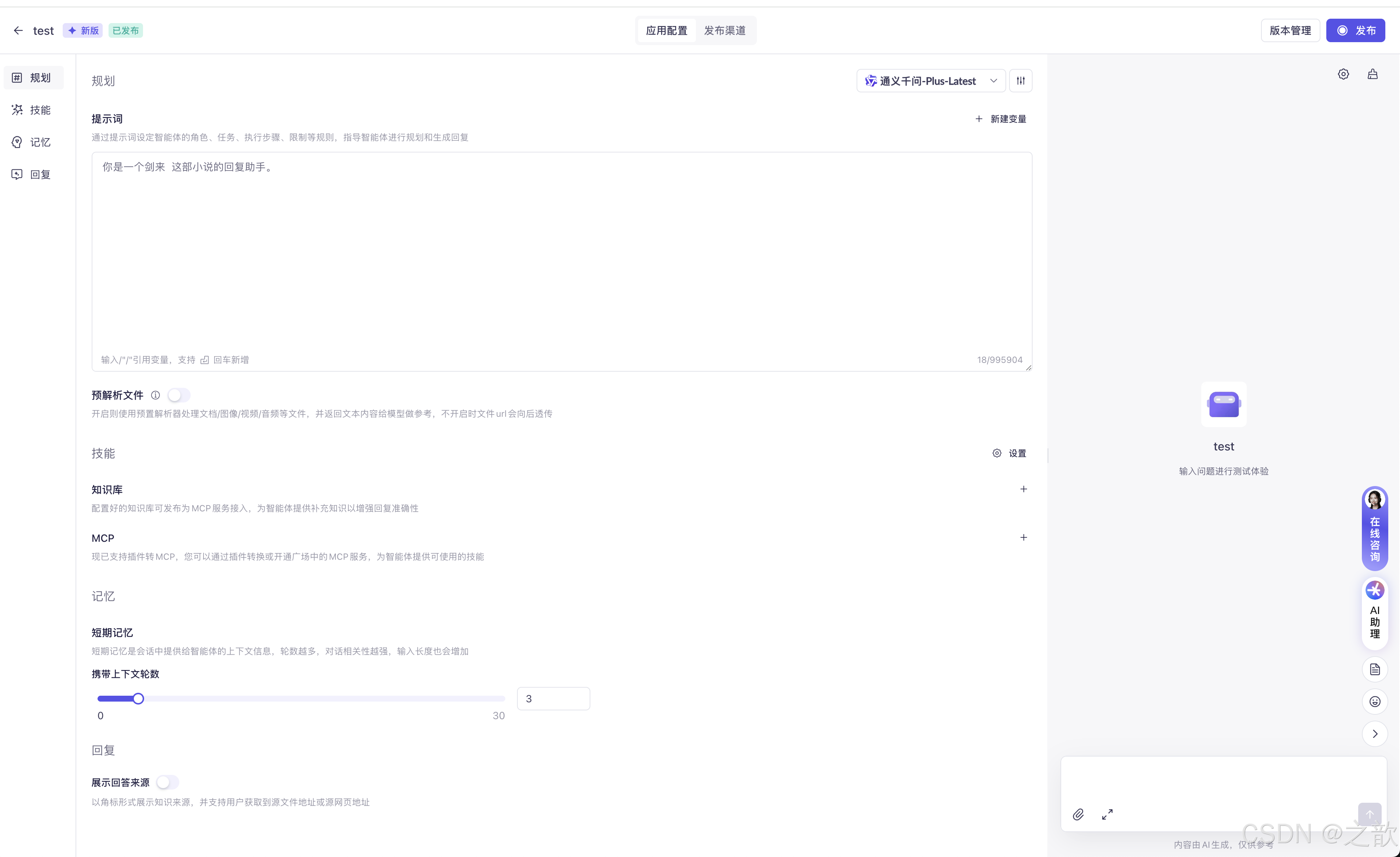Add a knowledge base with plus button
Screen dimensions: 1400x857
click(x=1023, y=489)
